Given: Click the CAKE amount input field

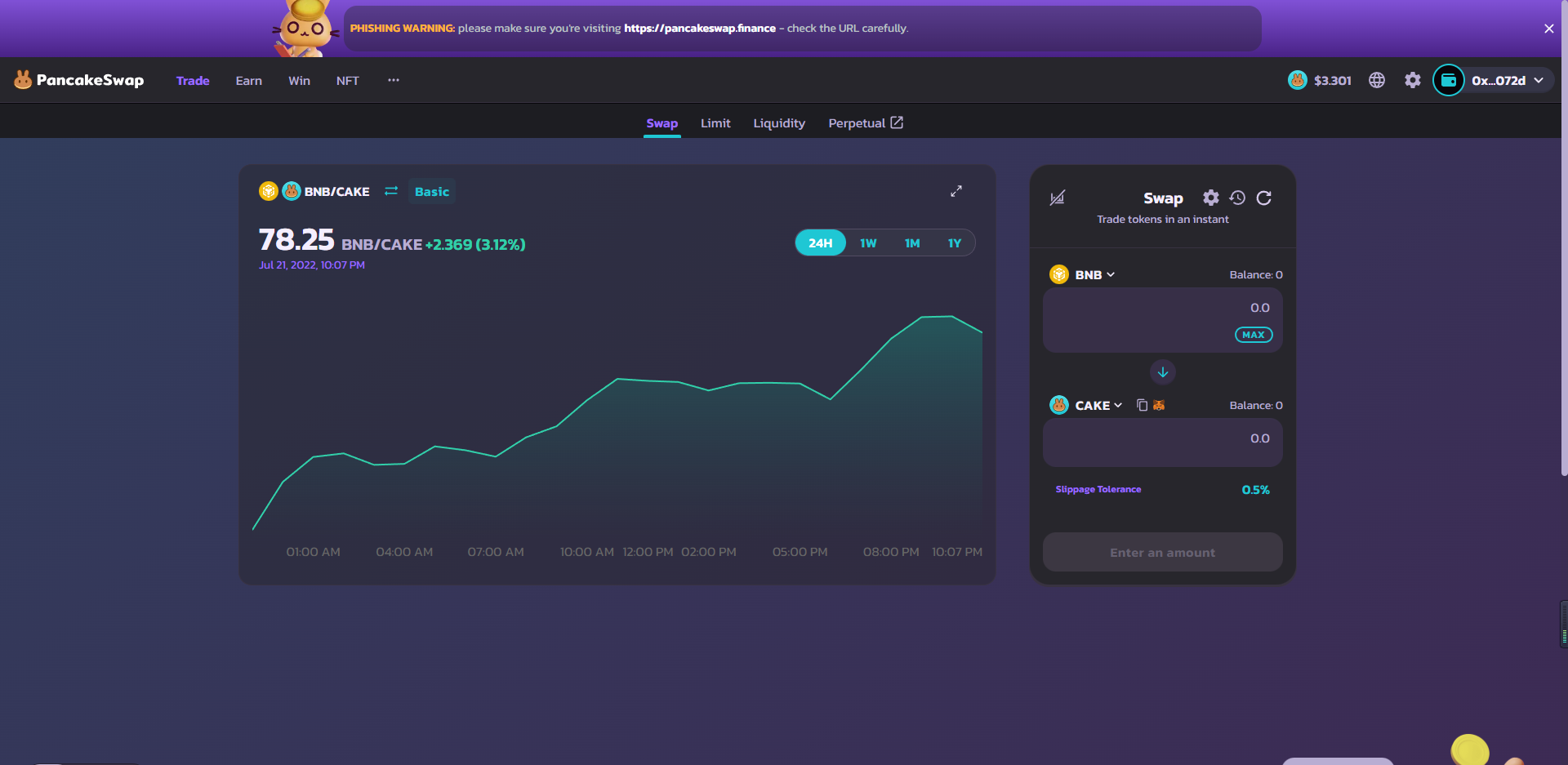Looking at the screenshot, I should click(1162, 442).
